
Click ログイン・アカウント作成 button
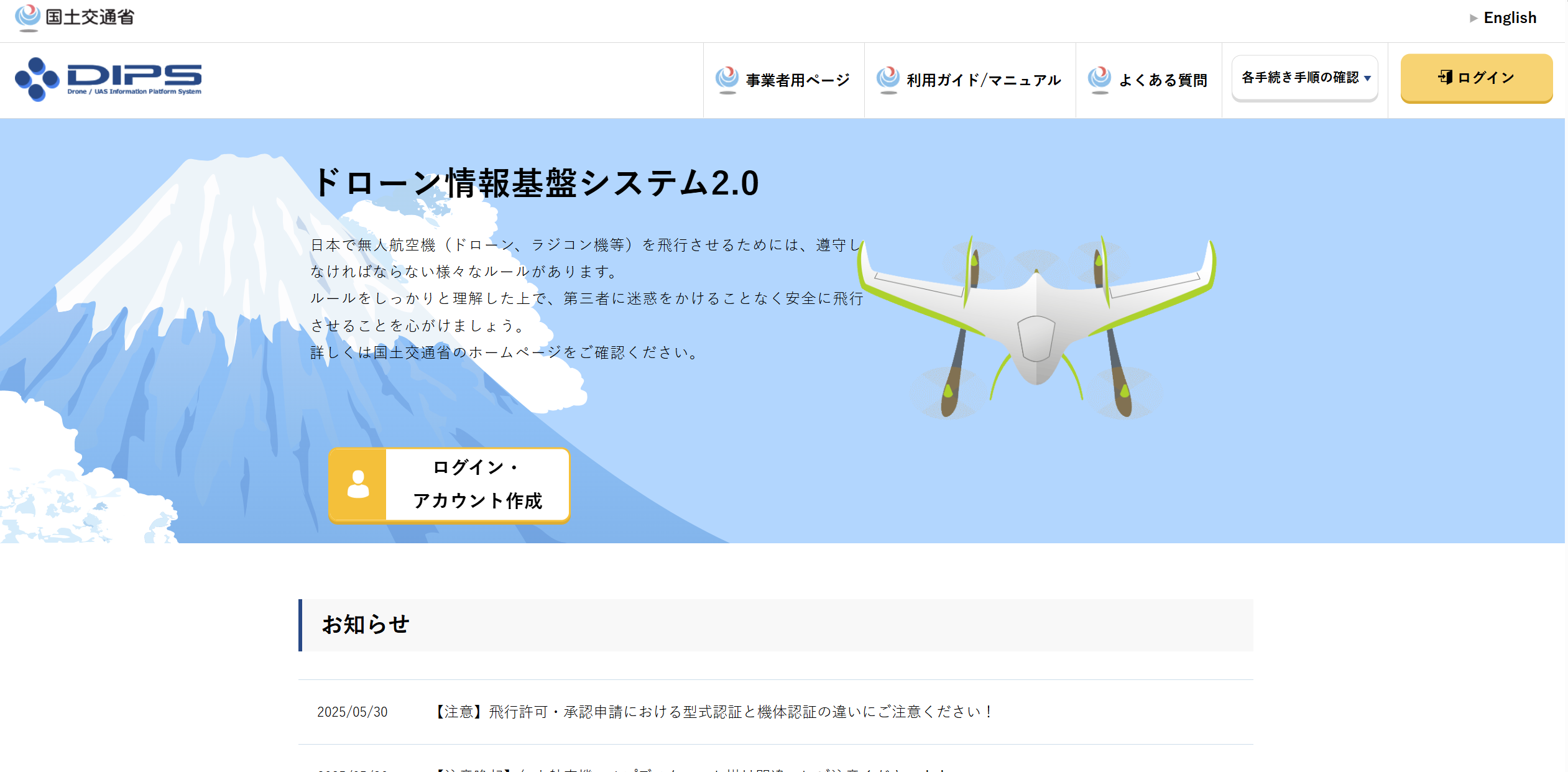tap(477, 485)
